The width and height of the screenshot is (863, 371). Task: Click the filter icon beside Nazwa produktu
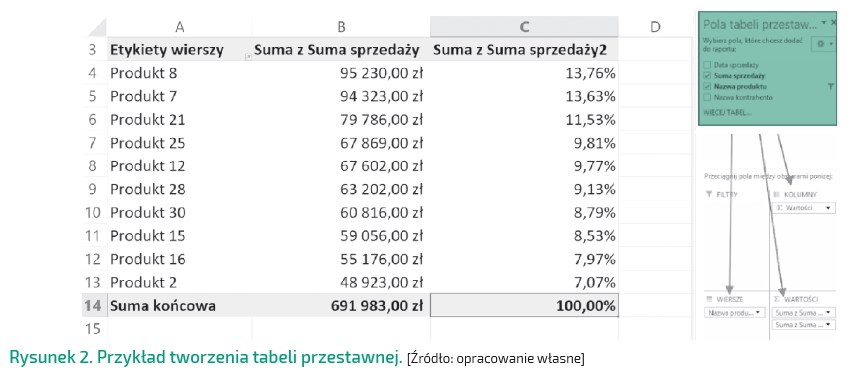830,87
